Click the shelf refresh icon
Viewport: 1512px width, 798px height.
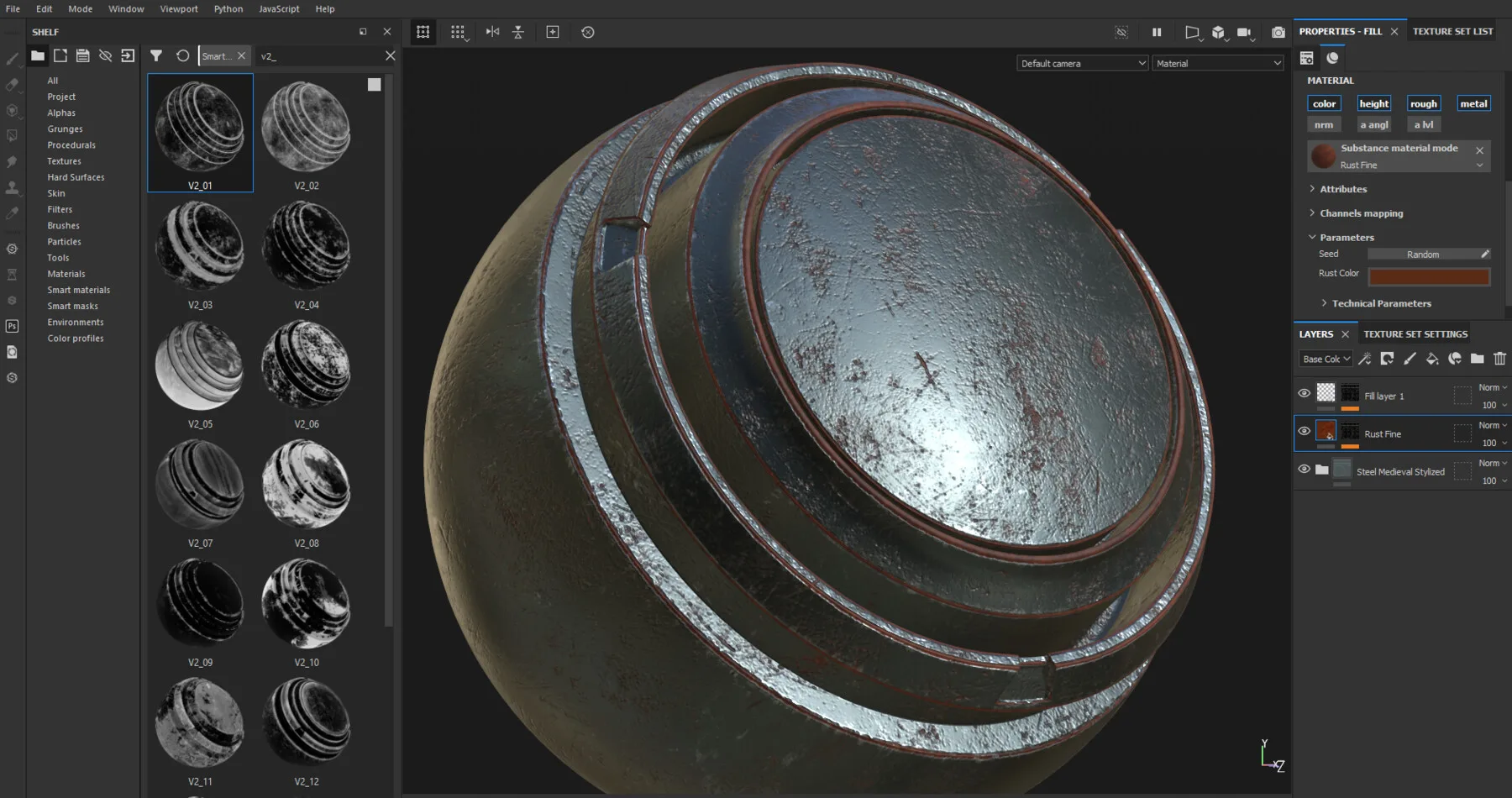click(182, 55)
